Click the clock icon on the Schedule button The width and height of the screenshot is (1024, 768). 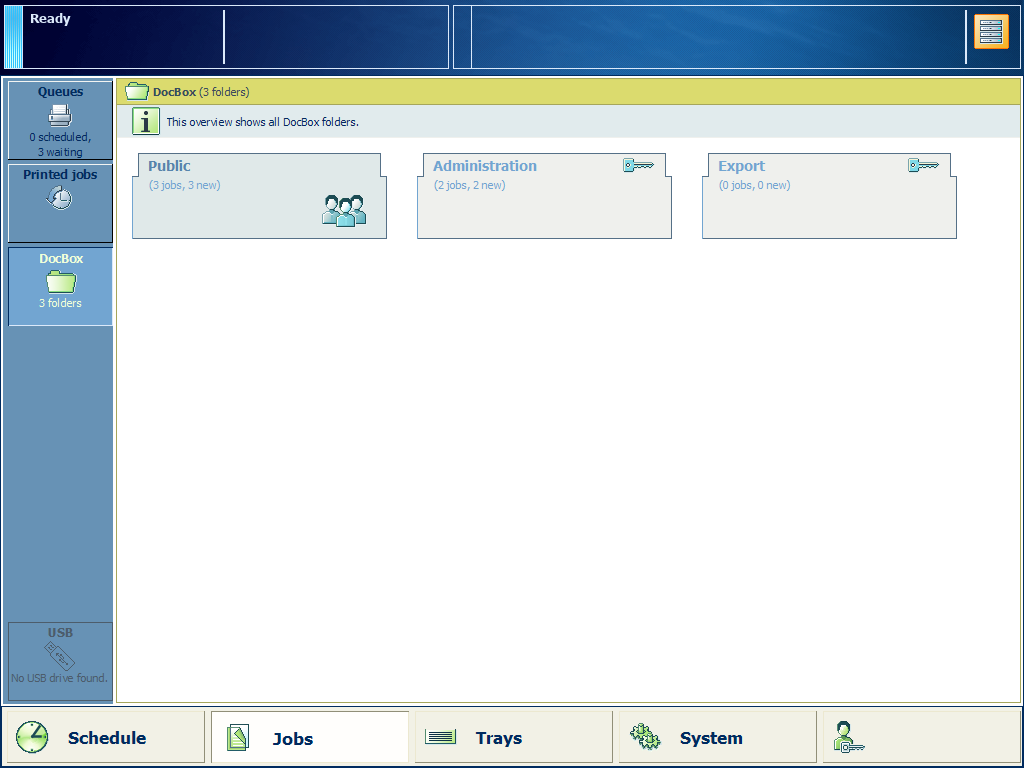[x=32, y=737]
